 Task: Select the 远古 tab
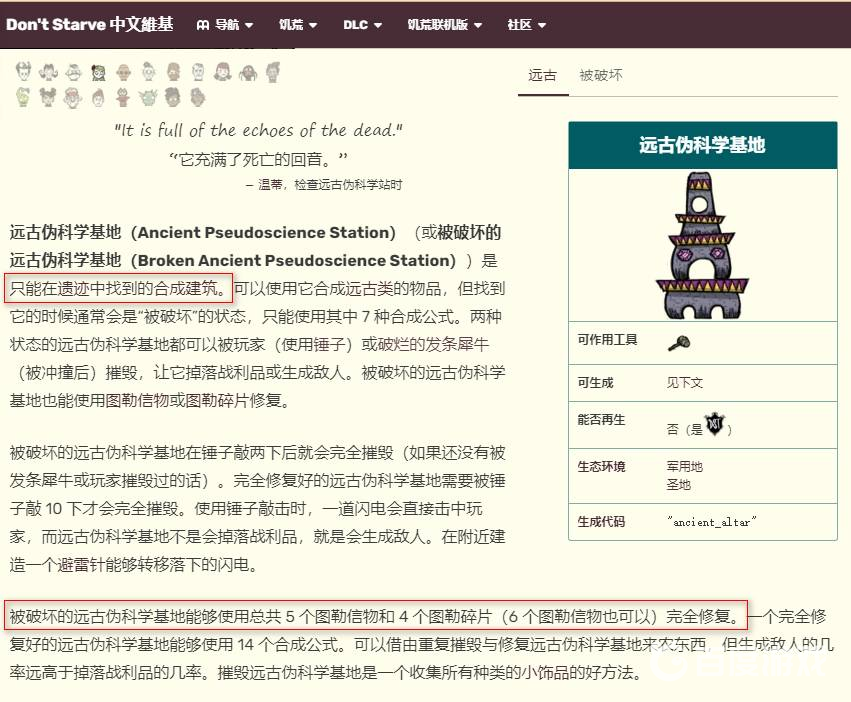(x=542, y=75)
